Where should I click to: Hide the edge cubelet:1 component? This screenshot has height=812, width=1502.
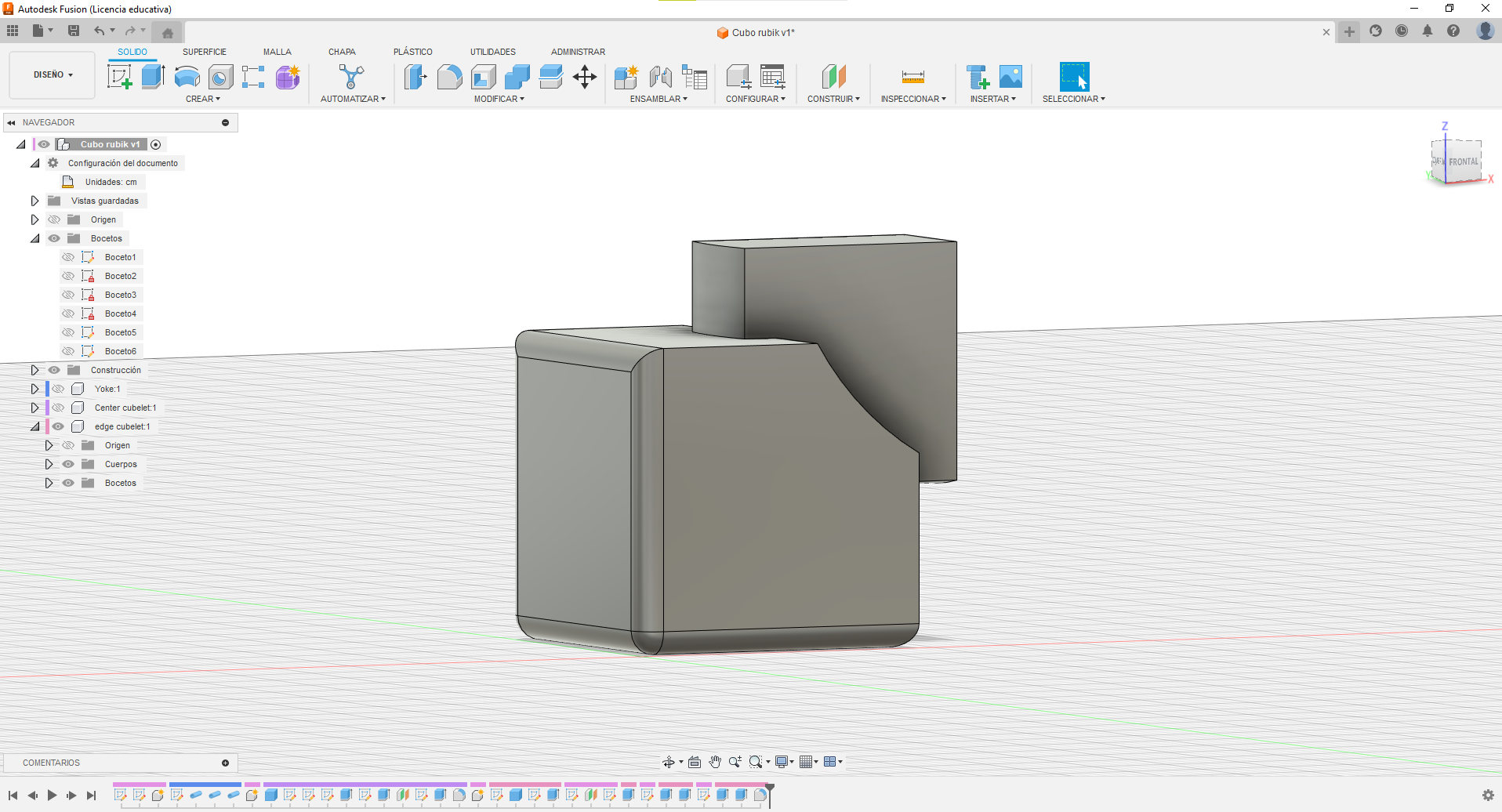point(58,426)
